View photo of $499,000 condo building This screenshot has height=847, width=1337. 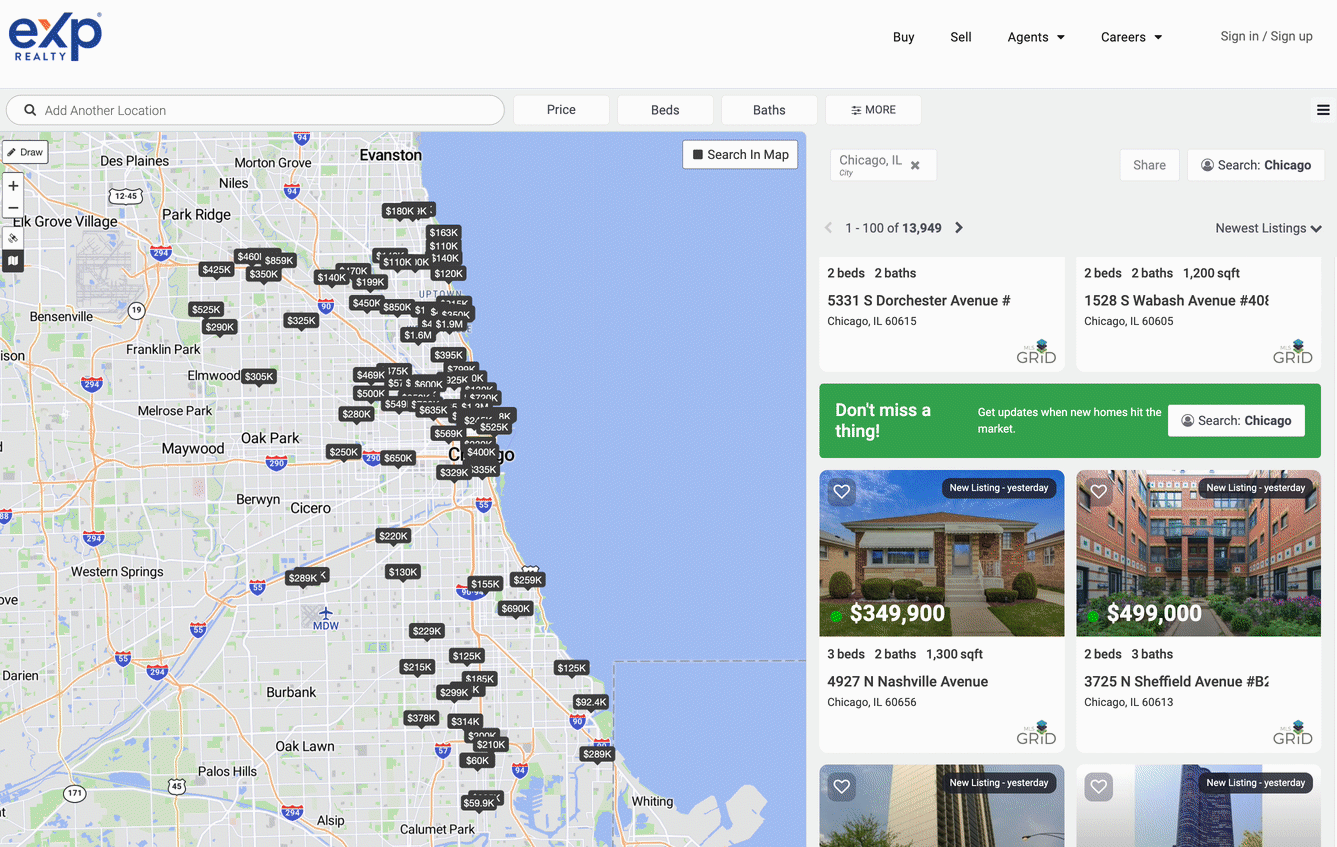[x=1199, y=553]
